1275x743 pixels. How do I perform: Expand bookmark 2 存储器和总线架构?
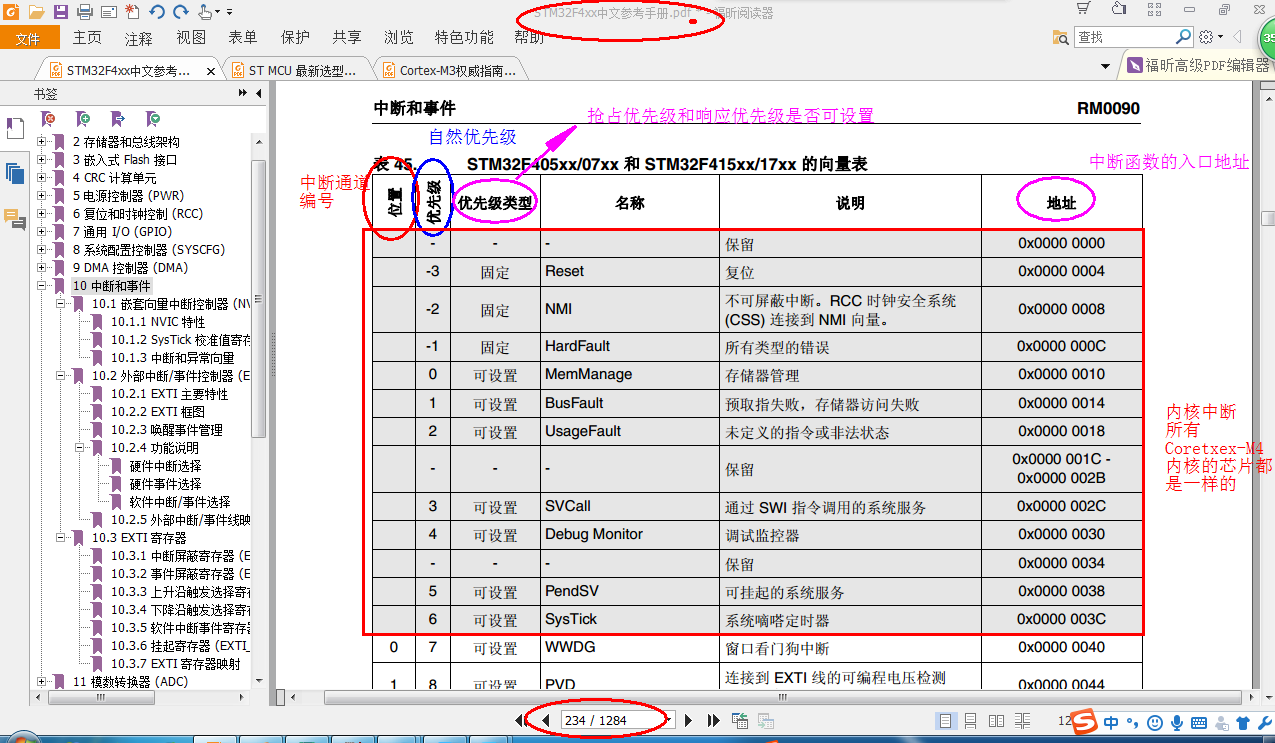(x=42, y=142)
